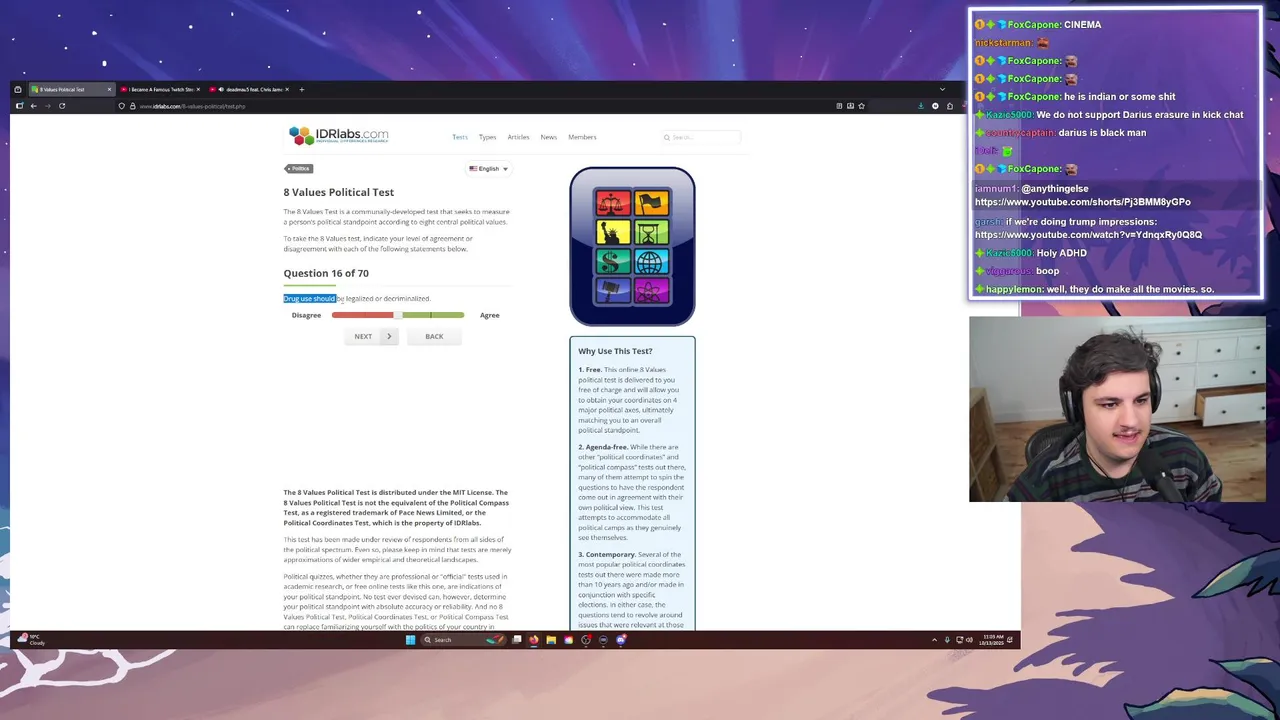Viewport: 1280px width, 720px height.
Task: Open the Types menu item
Action: pyautogui.click(x=487, y=137)
